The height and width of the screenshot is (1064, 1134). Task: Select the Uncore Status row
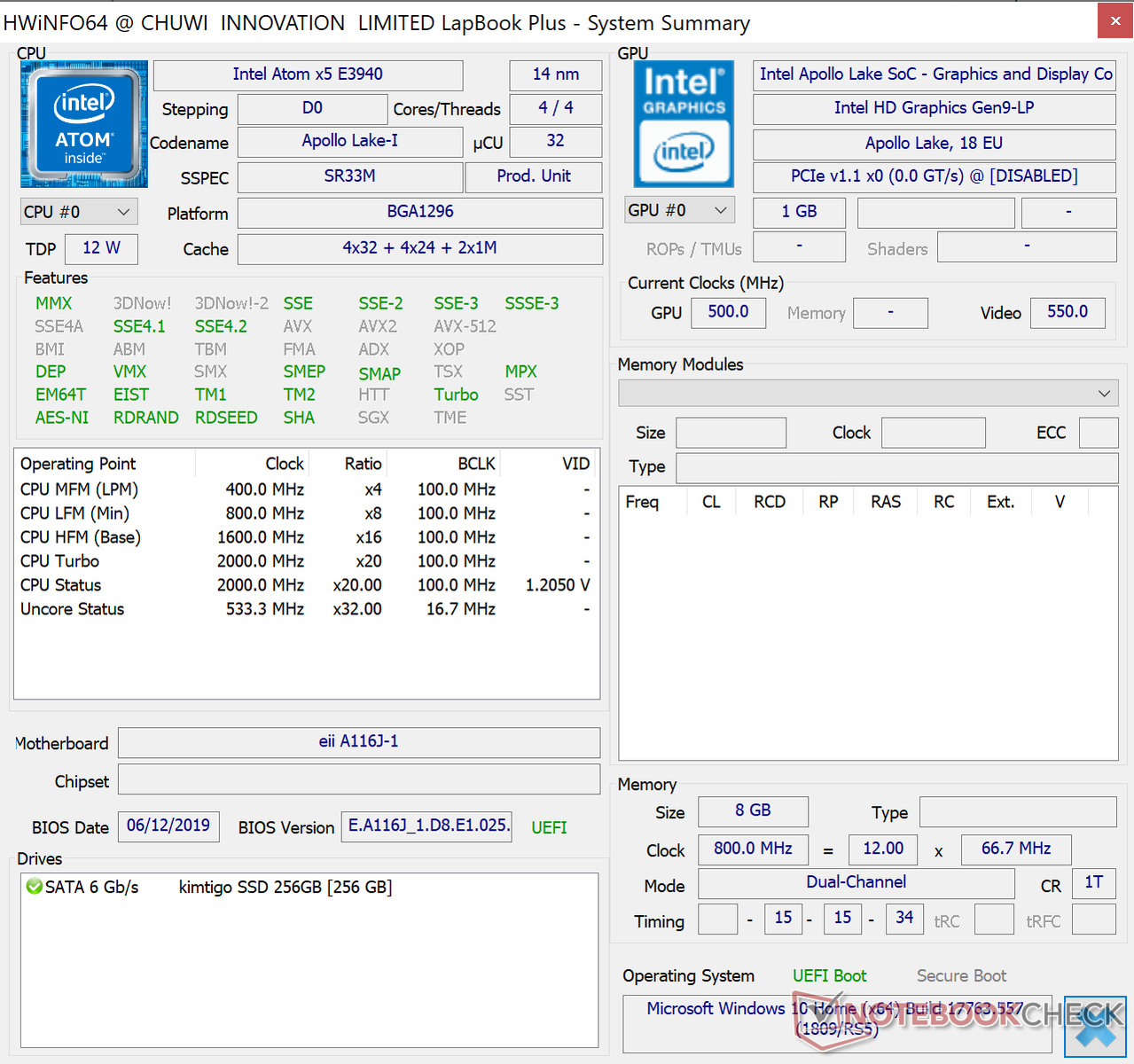tap(306, 609)
